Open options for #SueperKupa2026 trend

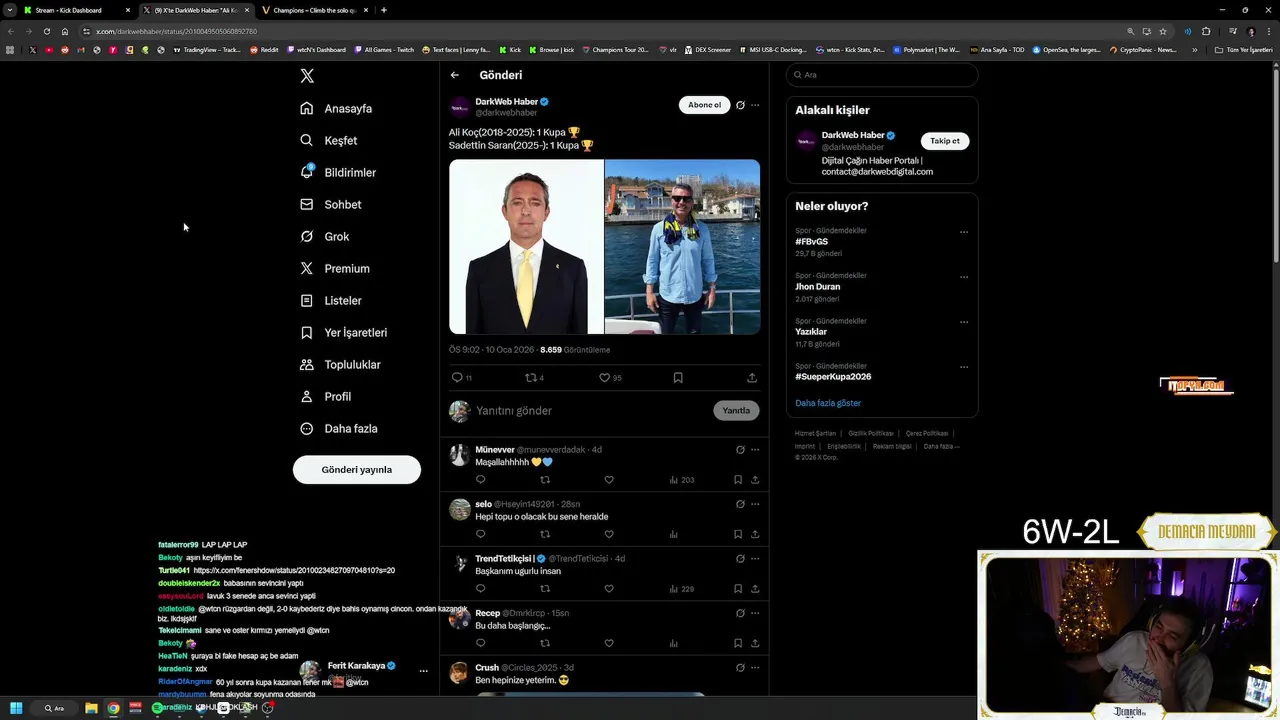pos(964,367)
